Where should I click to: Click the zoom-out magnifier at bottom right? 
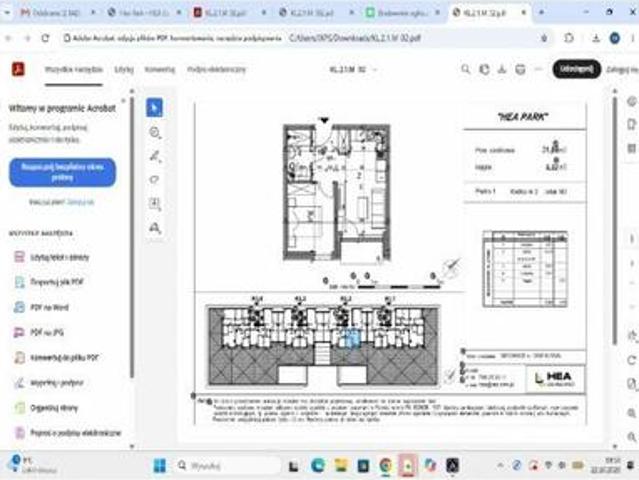(632, 437)
